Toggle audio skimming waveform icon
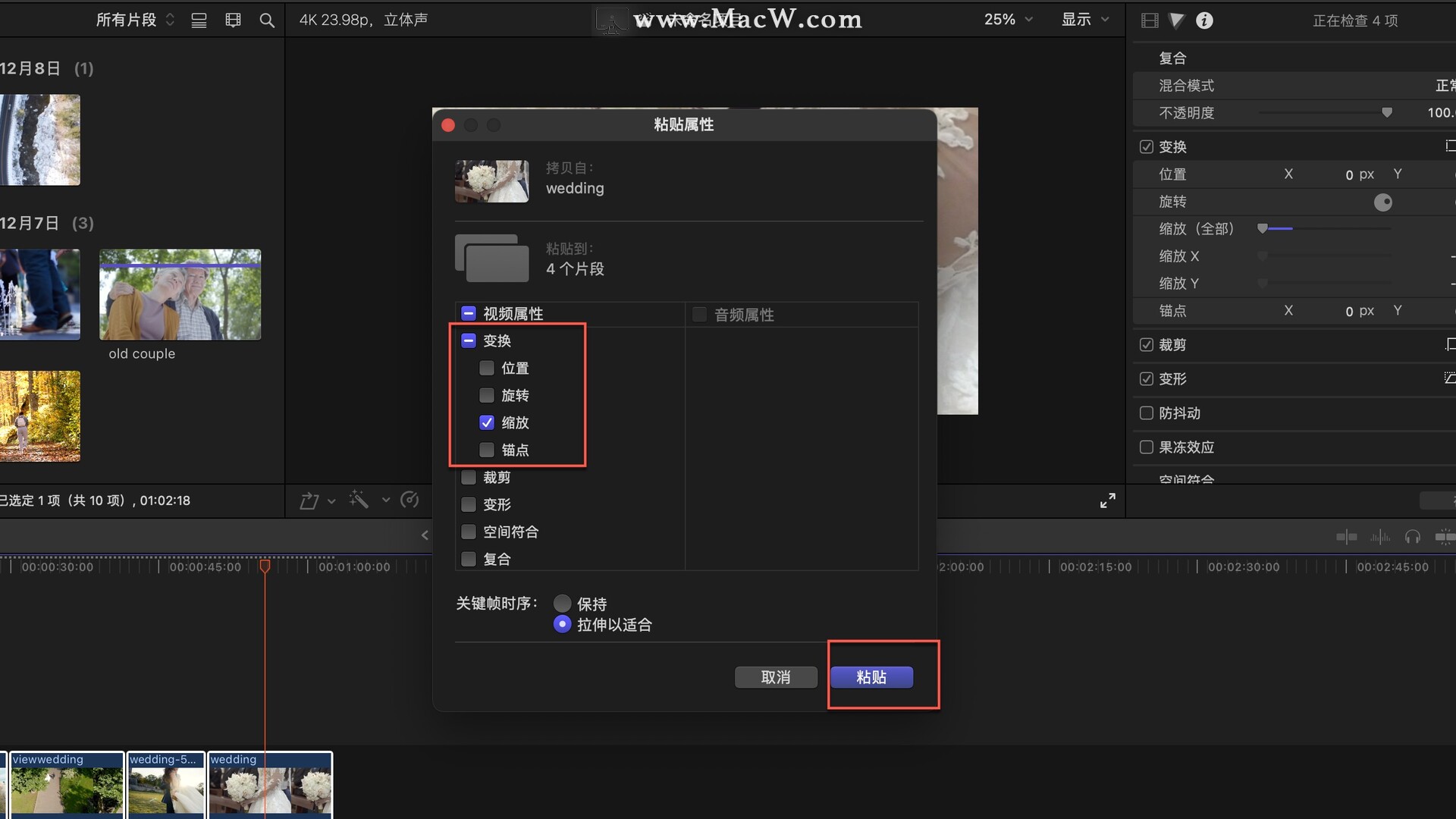 1380,537
